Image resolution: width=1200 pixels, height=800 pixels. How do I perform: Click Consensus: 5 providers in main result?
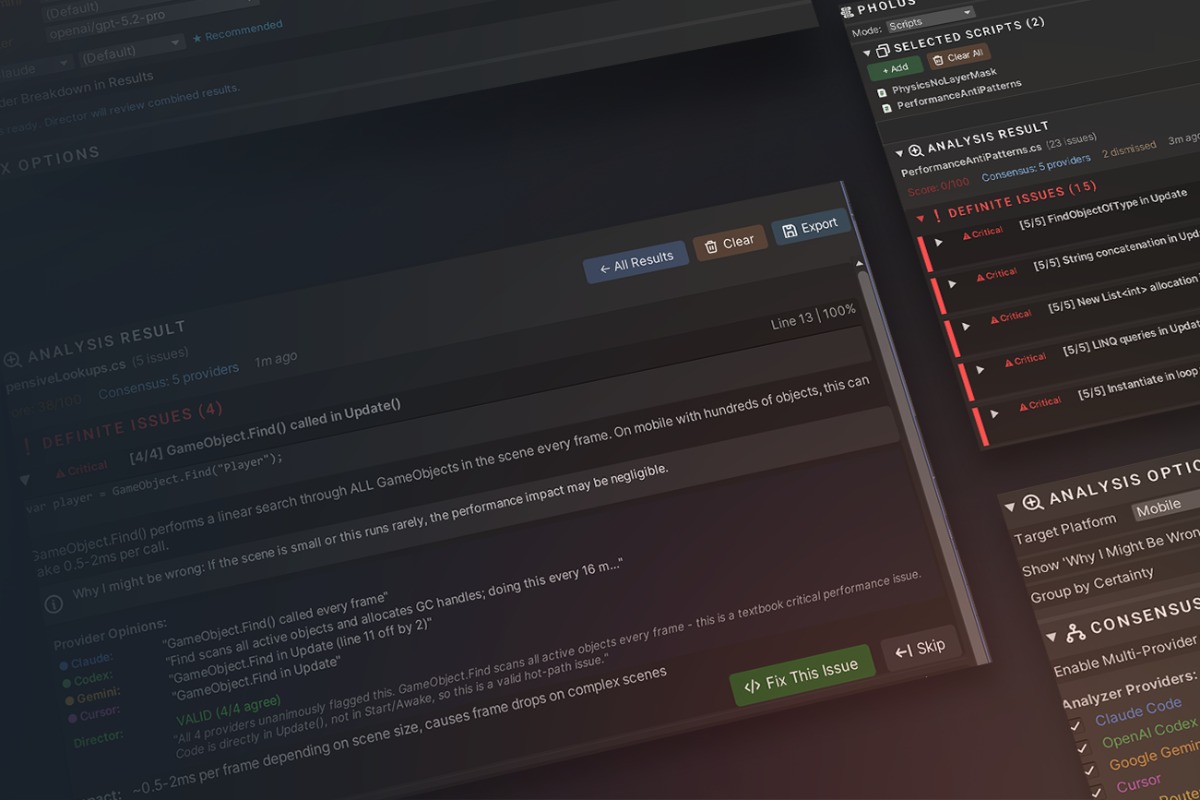point(168,379)
